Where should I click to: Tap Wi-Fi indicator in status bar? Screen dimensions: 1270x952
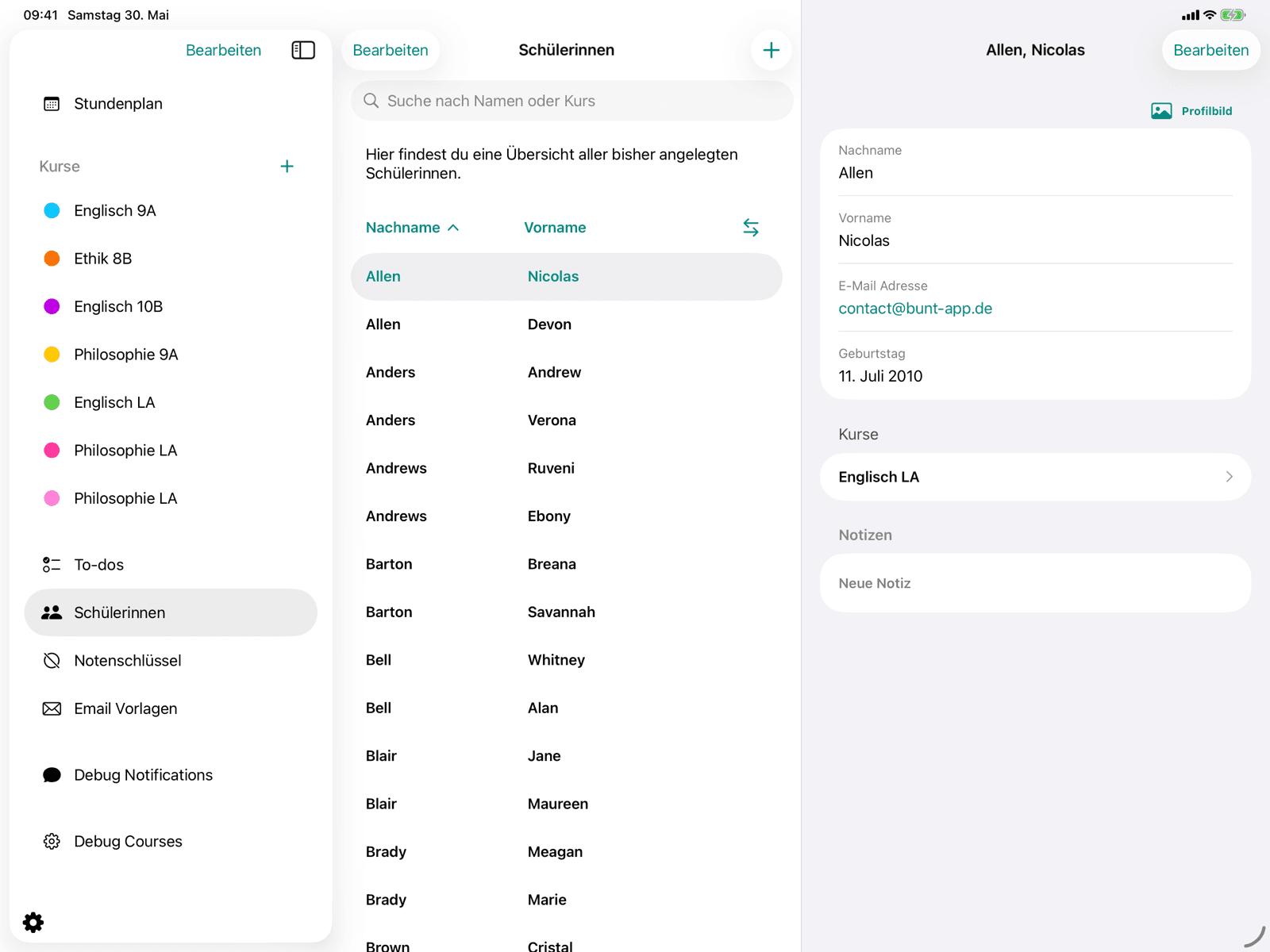click(x=1210, y=15)
